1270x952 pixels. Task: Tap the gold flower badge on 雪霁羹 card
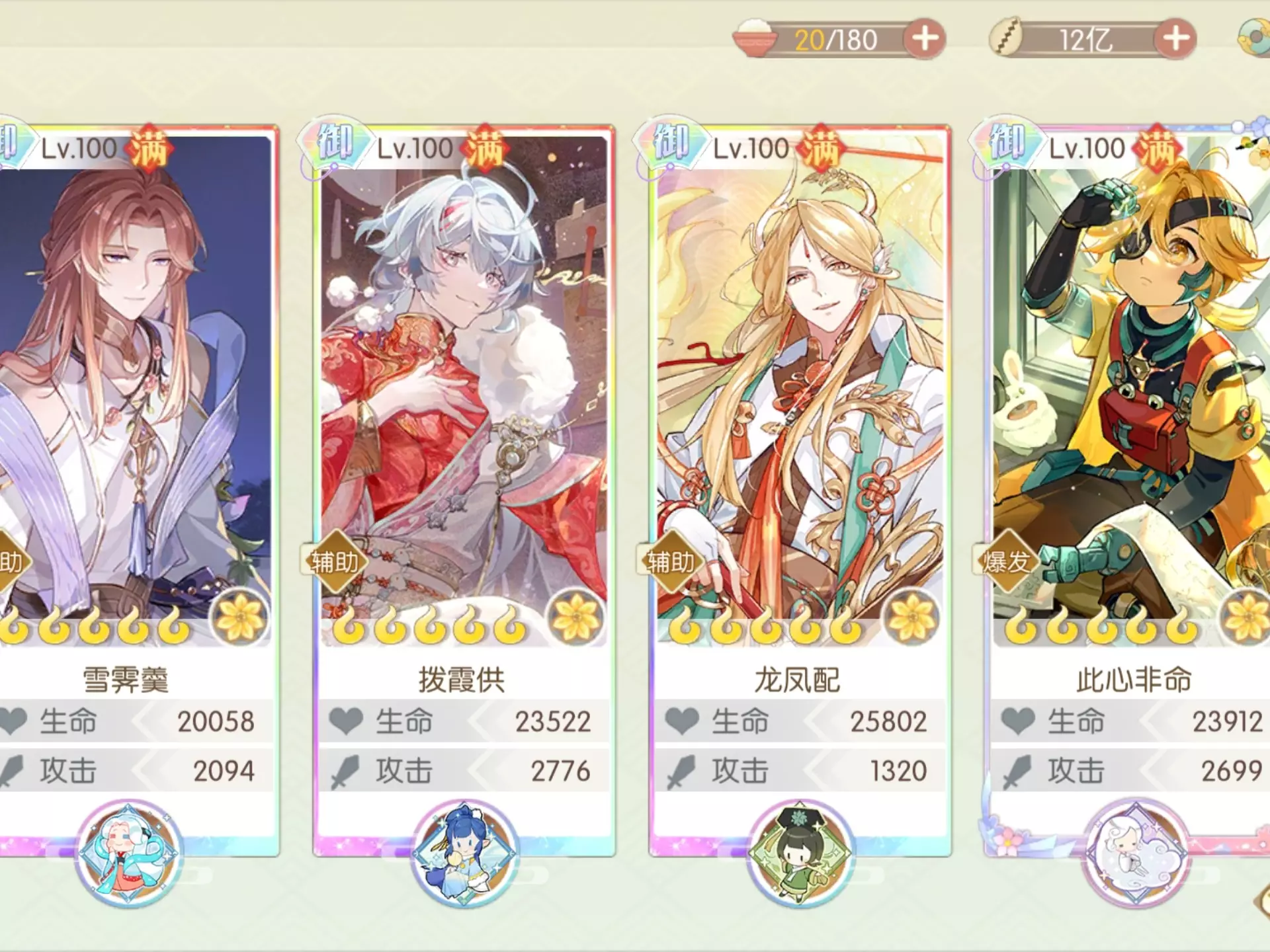[x=239, y=617]
